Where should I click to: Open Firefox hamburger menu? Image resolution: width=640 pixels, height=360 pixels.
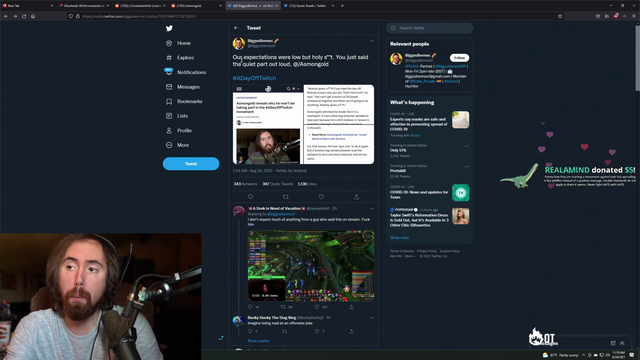click(633, 16)
